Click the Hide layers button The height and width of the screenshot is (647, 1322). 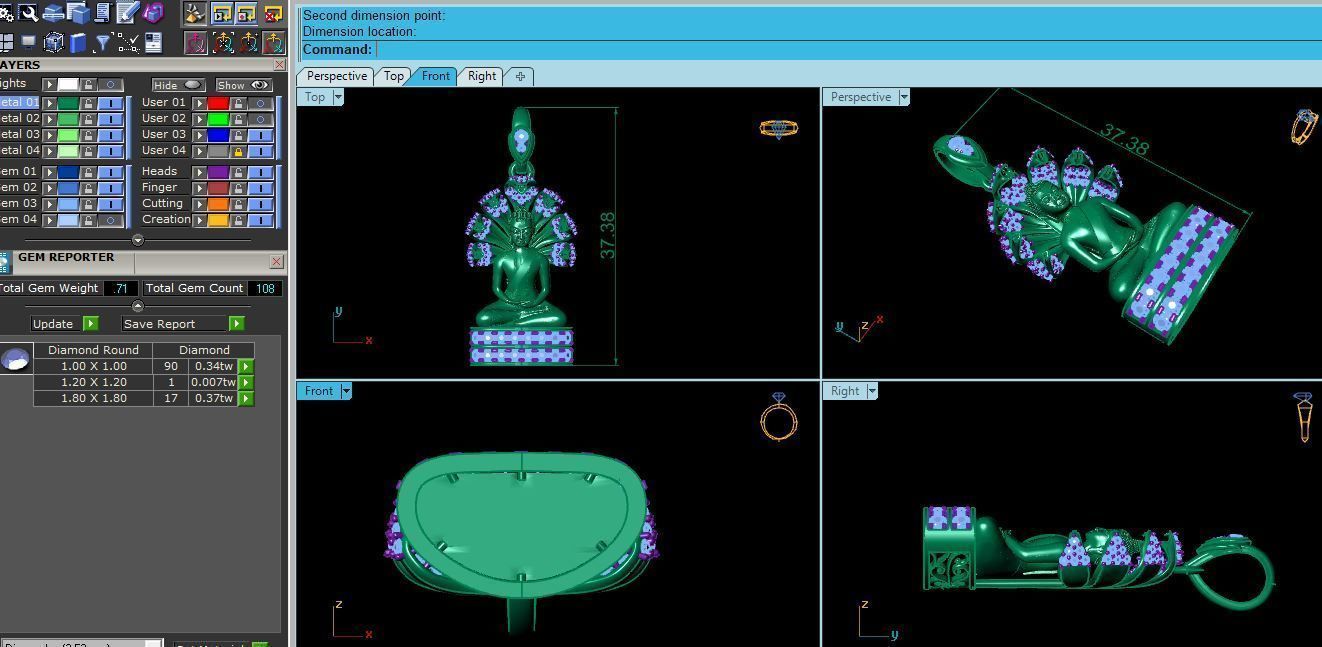coord(178,85)
